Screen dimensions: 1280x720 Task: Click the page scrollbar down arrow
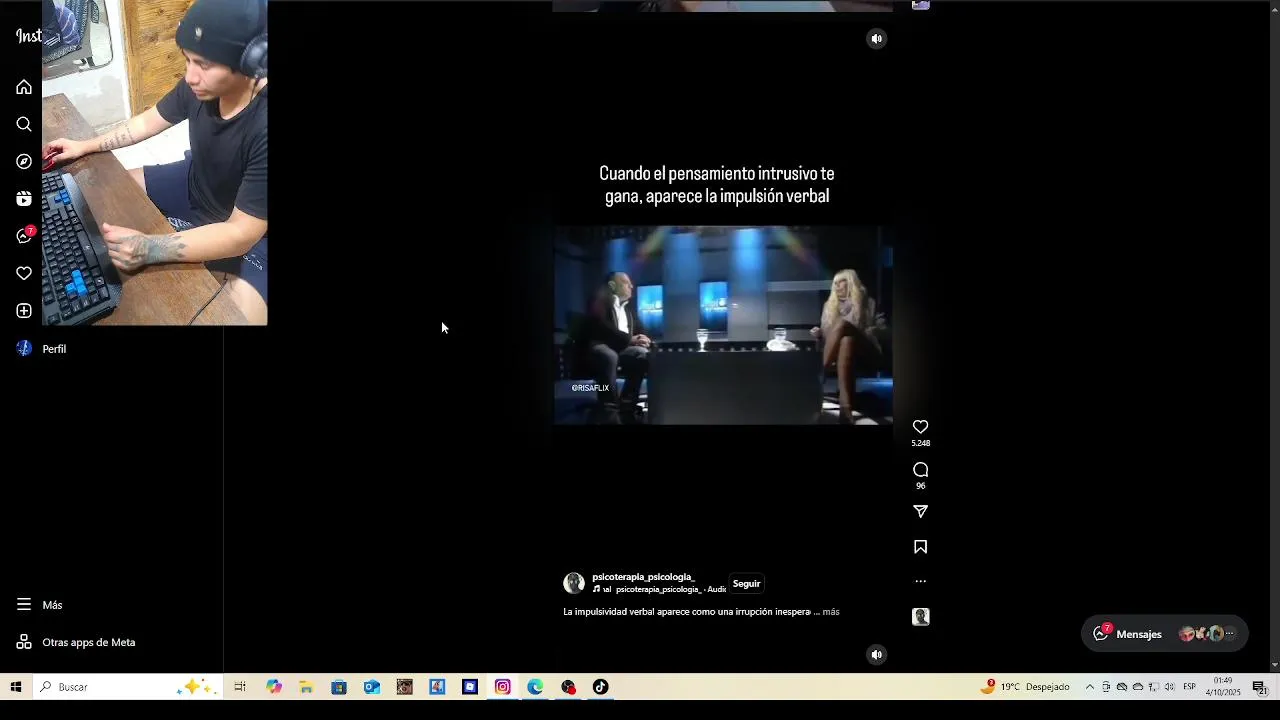(1274, 665)
